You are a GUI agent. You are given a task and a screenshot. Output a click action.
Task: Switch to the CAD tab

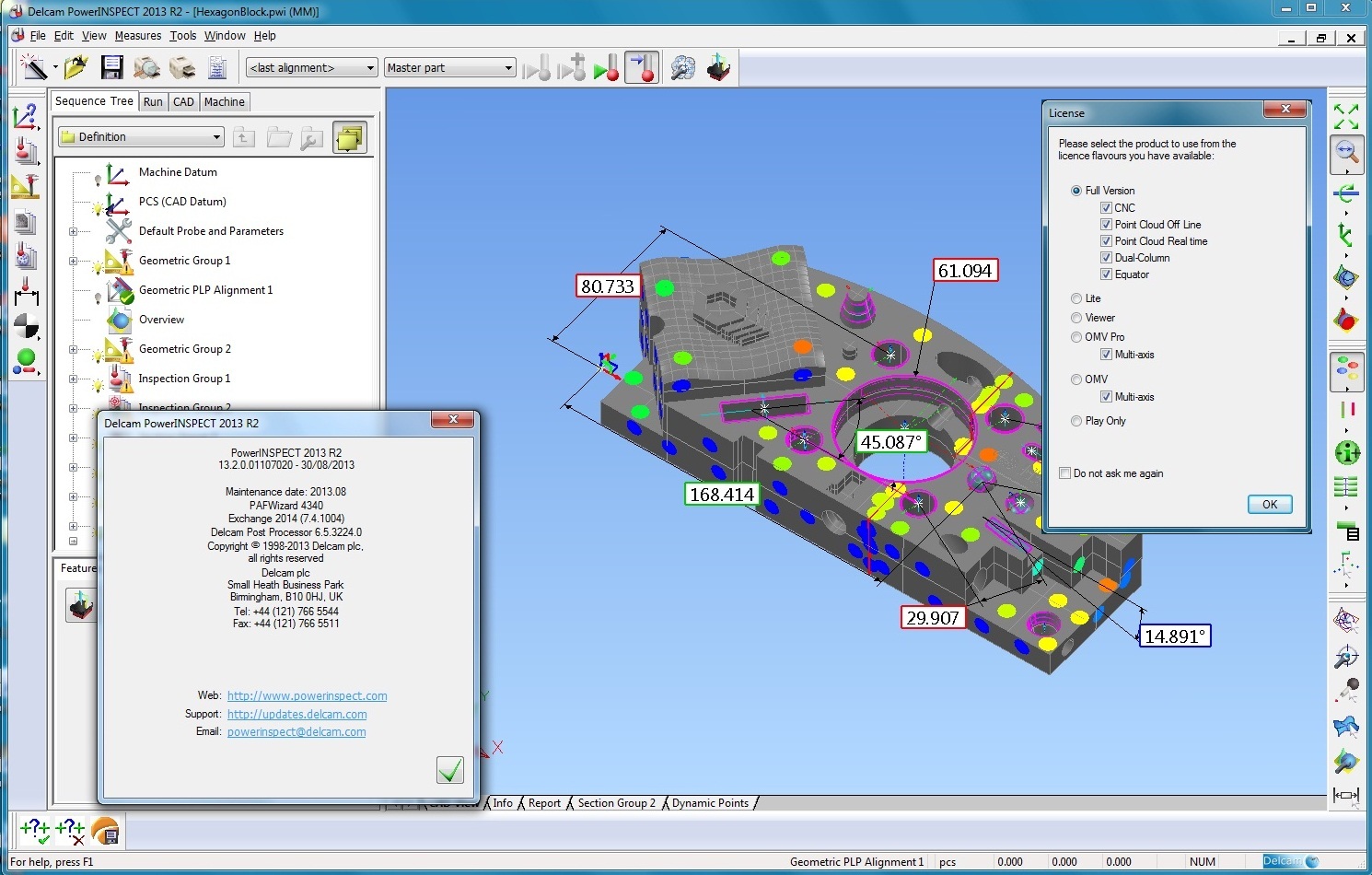point(184,102)
